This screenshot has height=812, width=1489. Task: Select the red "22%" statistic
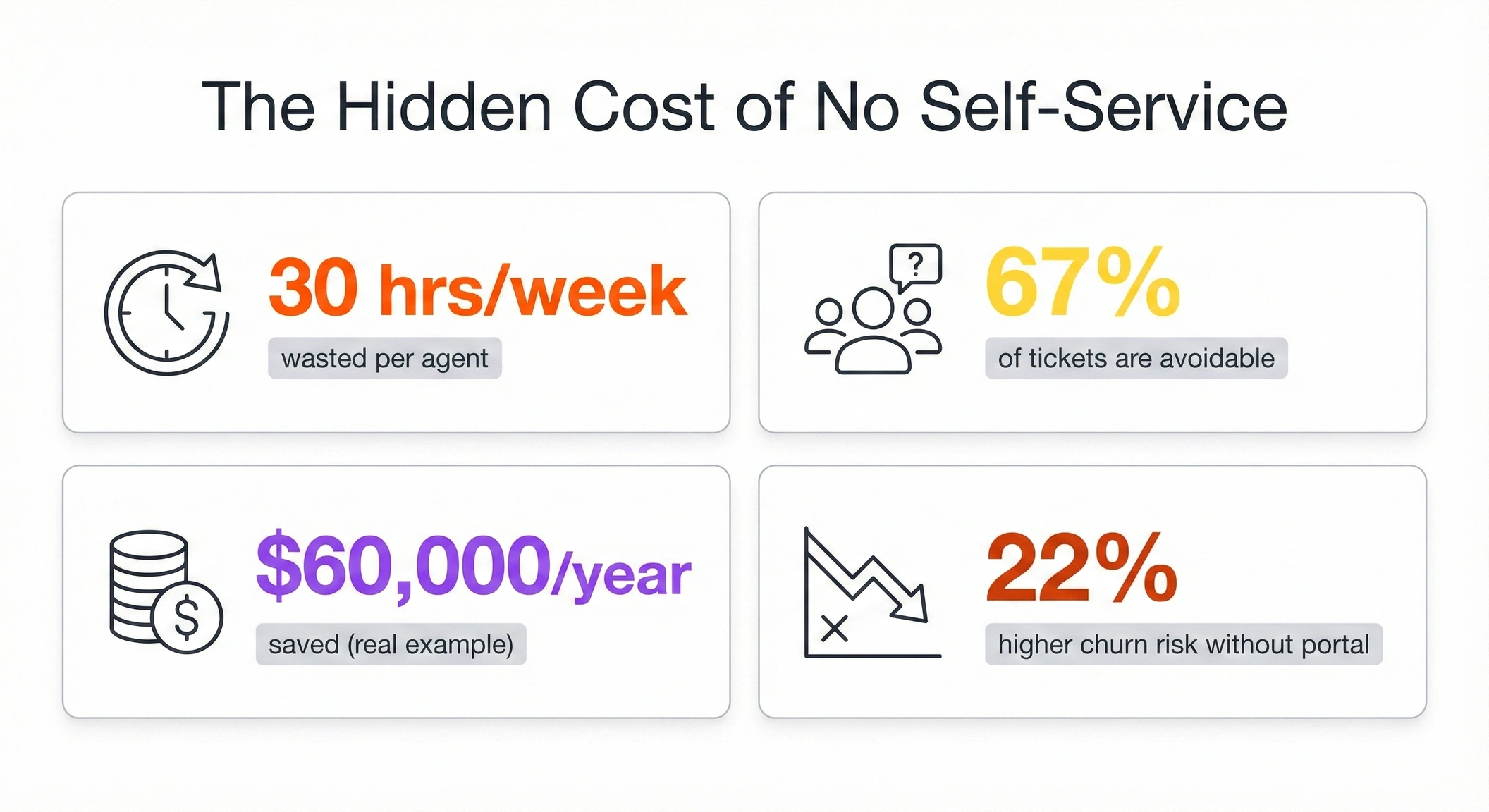pyautogui.click(x=1081, y=567)
